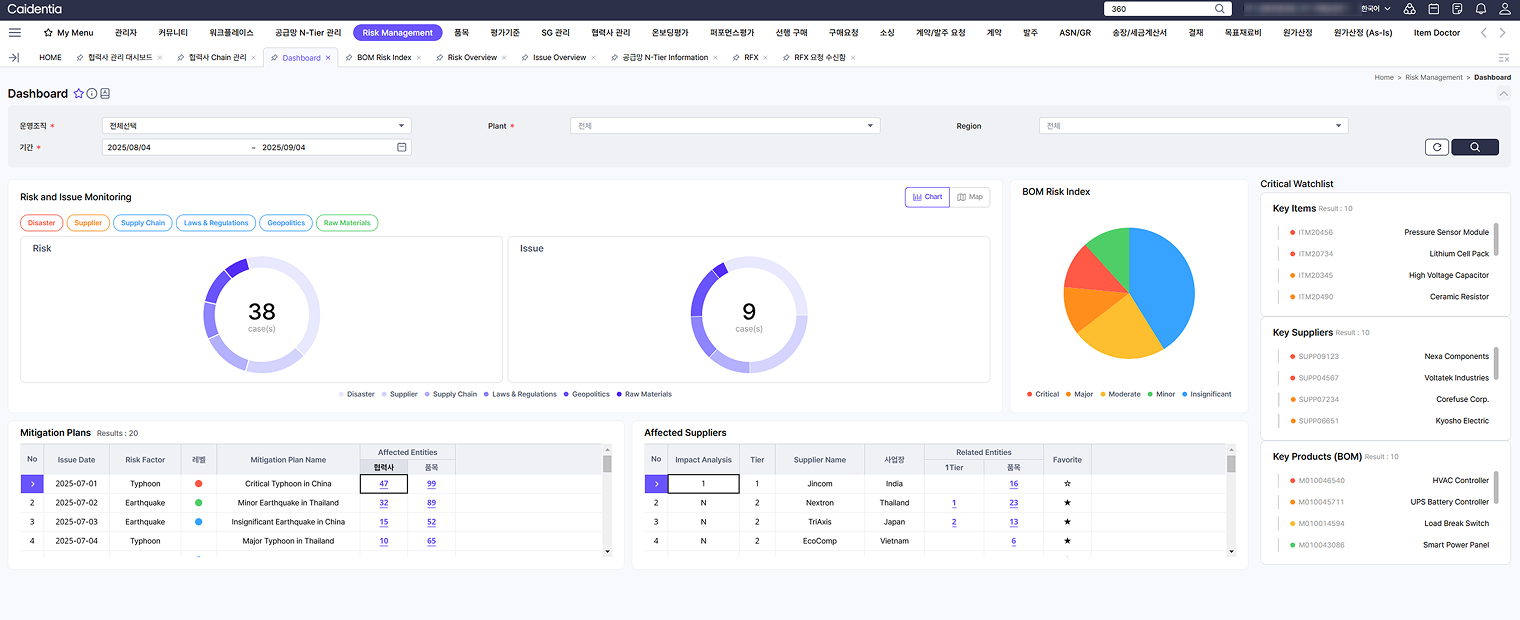The height and width of the screenshot is (620, 1520).
Task: Open the 한국어 language selector
Action: click(1375, 9)
